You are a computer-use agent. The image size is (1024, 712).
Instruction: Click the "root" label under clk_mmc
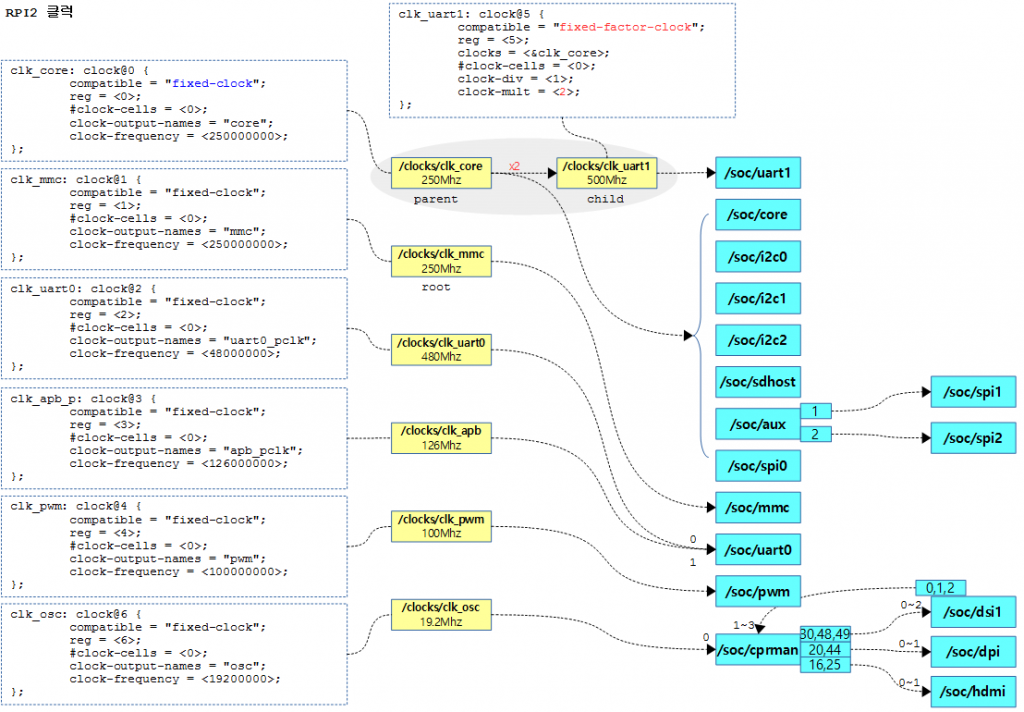click(436, 287)
